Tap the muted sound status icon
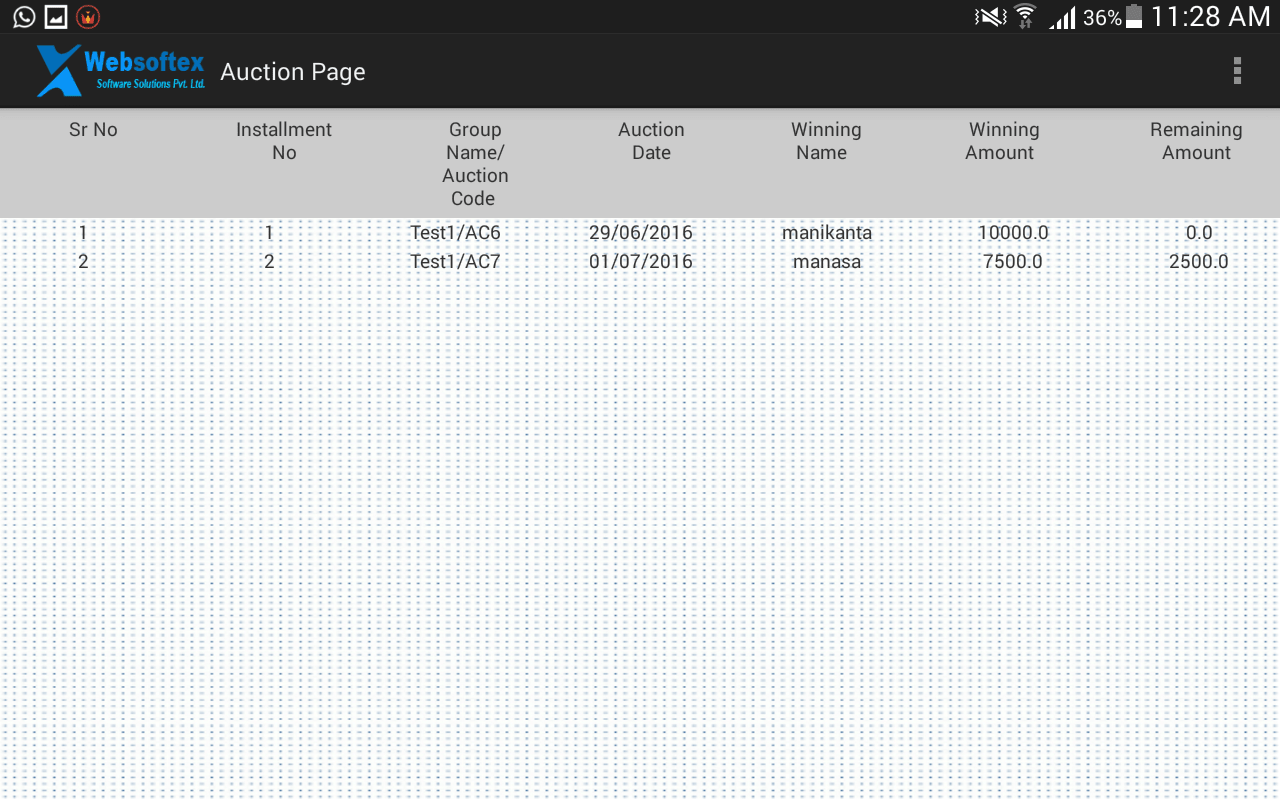Screen dimensions: 1280x800 pyautogui.click(x=990, y=17)
